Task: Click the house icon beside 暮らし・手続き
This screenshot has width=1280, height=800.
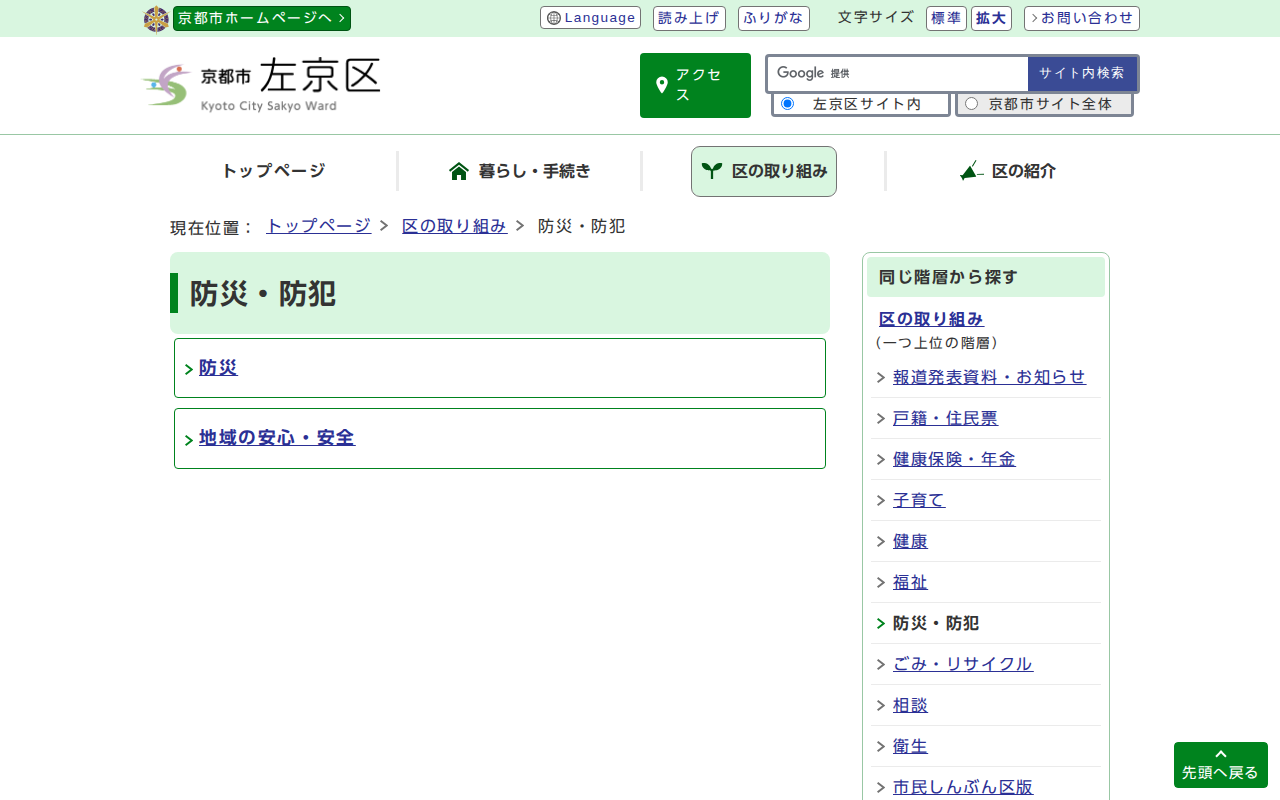Action: [459, 171]
